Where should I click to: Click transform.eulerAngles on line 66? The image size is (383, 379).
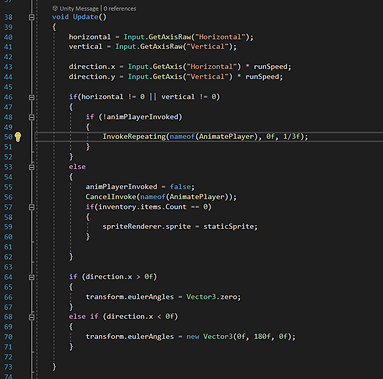[x=130, y=297]
